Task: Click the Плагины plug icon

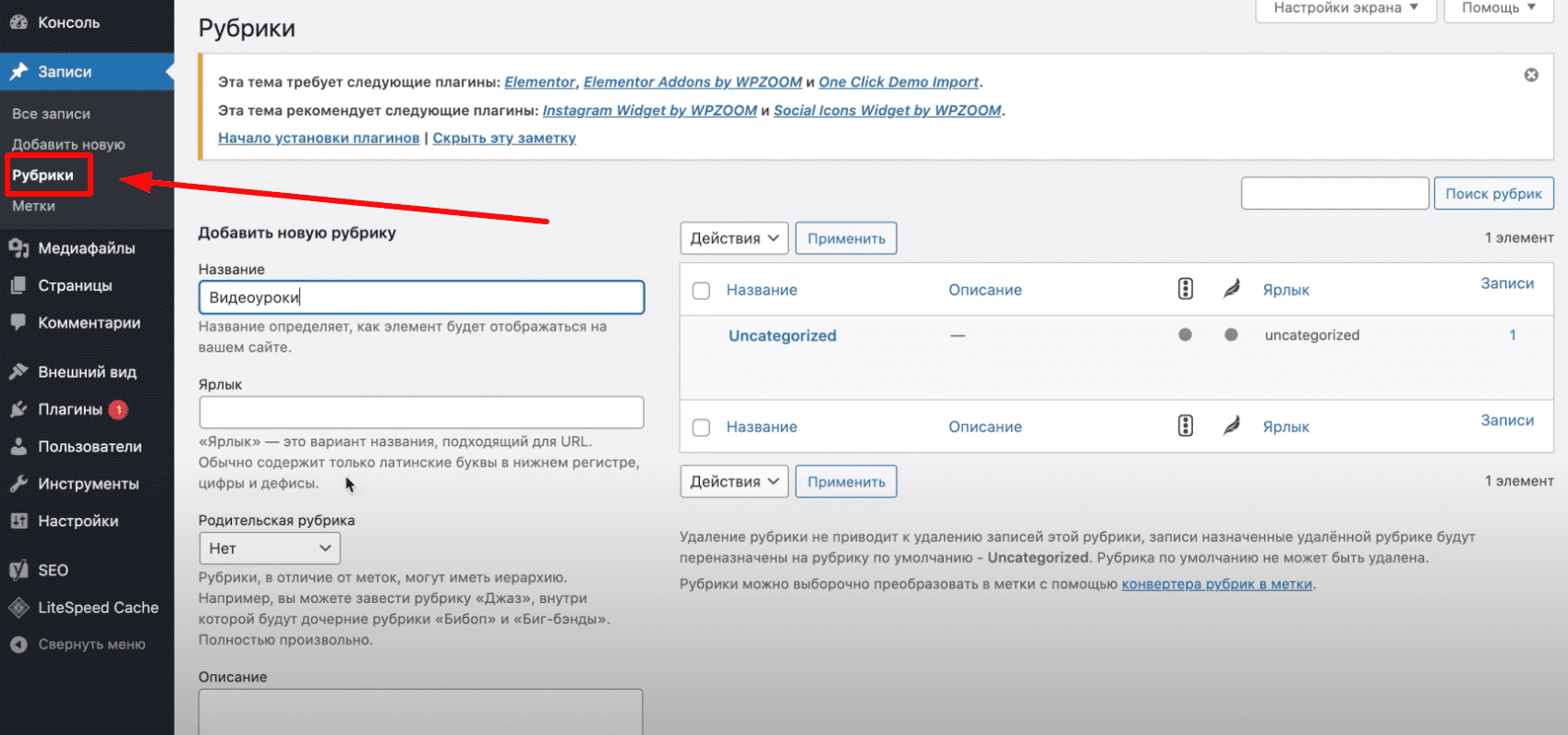Action: point(18,409)
